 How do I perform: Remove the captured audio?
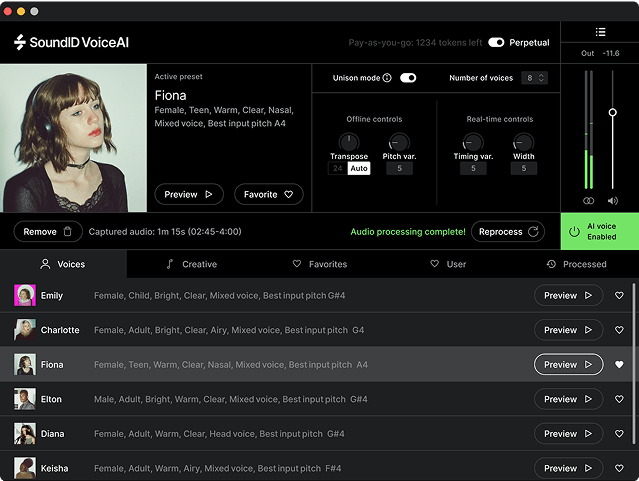coord(48,232)
